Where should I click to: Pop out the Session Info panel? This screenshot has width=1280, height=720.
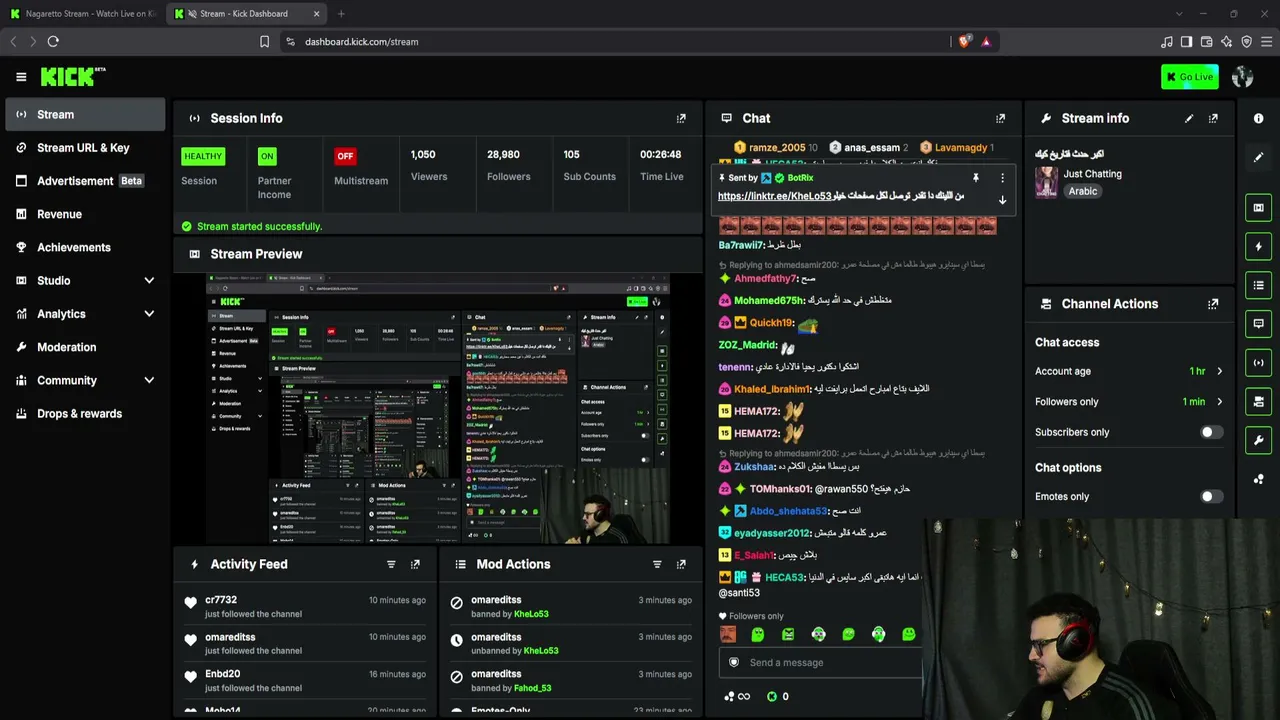681,118
